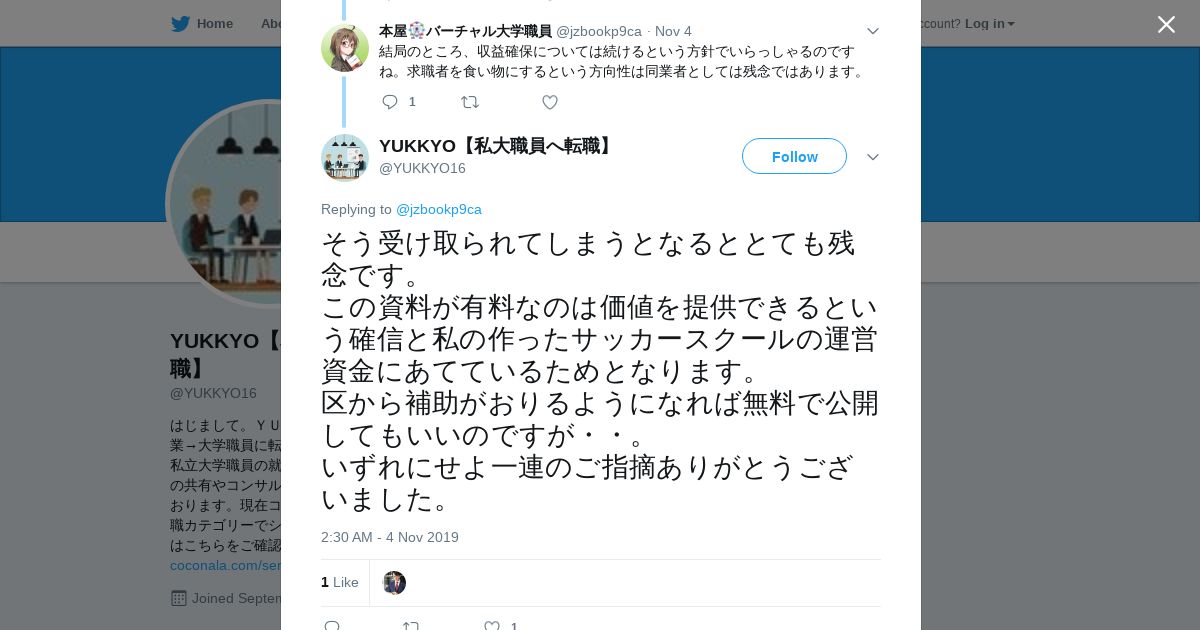Click the Twitter bird Home icon
This screenshot has height=630, width=1200.
coord(180,24)
